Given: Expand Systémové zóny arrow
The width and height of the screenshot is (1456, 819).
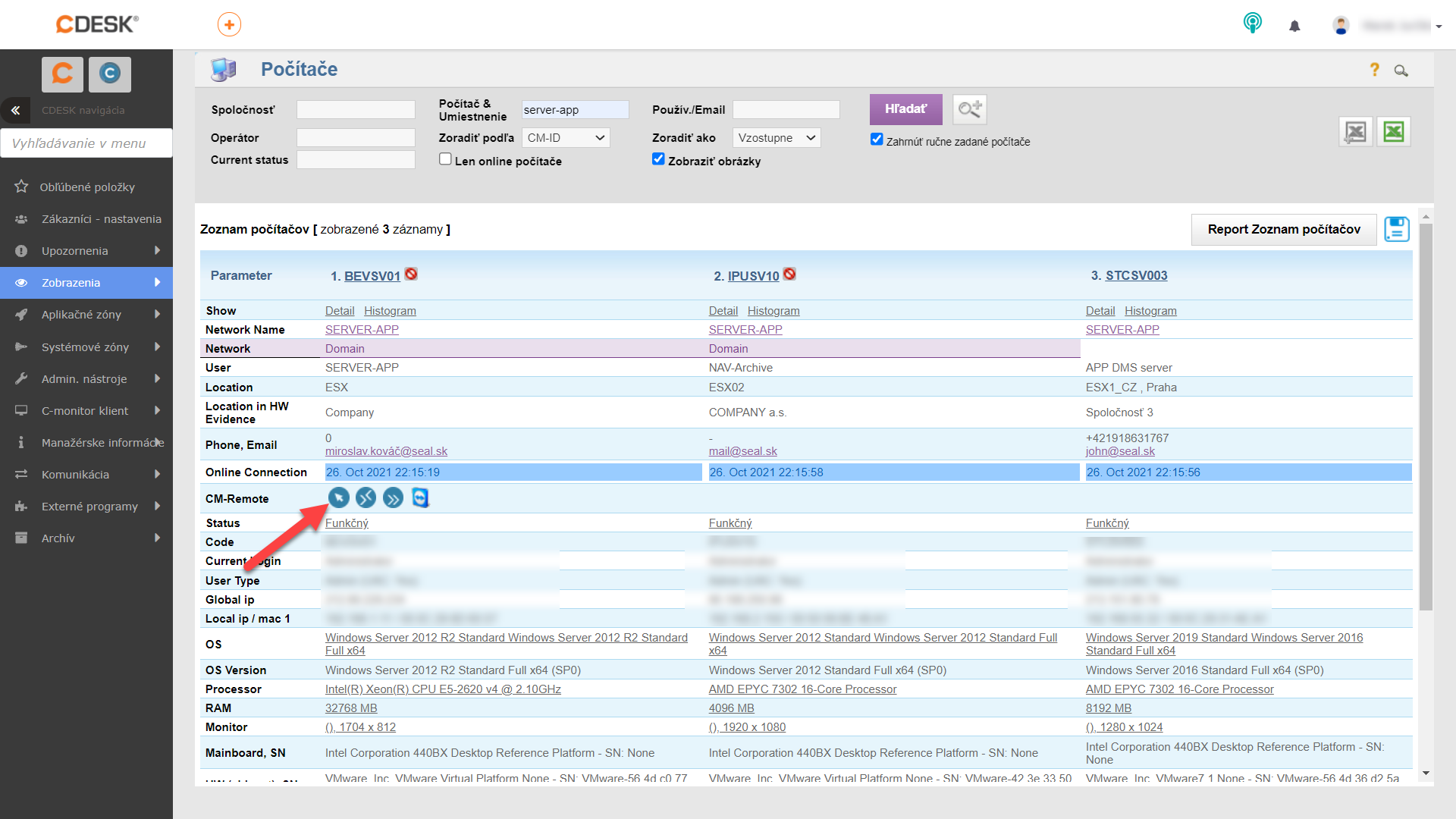Looking at the screenshot, I should pyautogui.click(x=157, y=347).
